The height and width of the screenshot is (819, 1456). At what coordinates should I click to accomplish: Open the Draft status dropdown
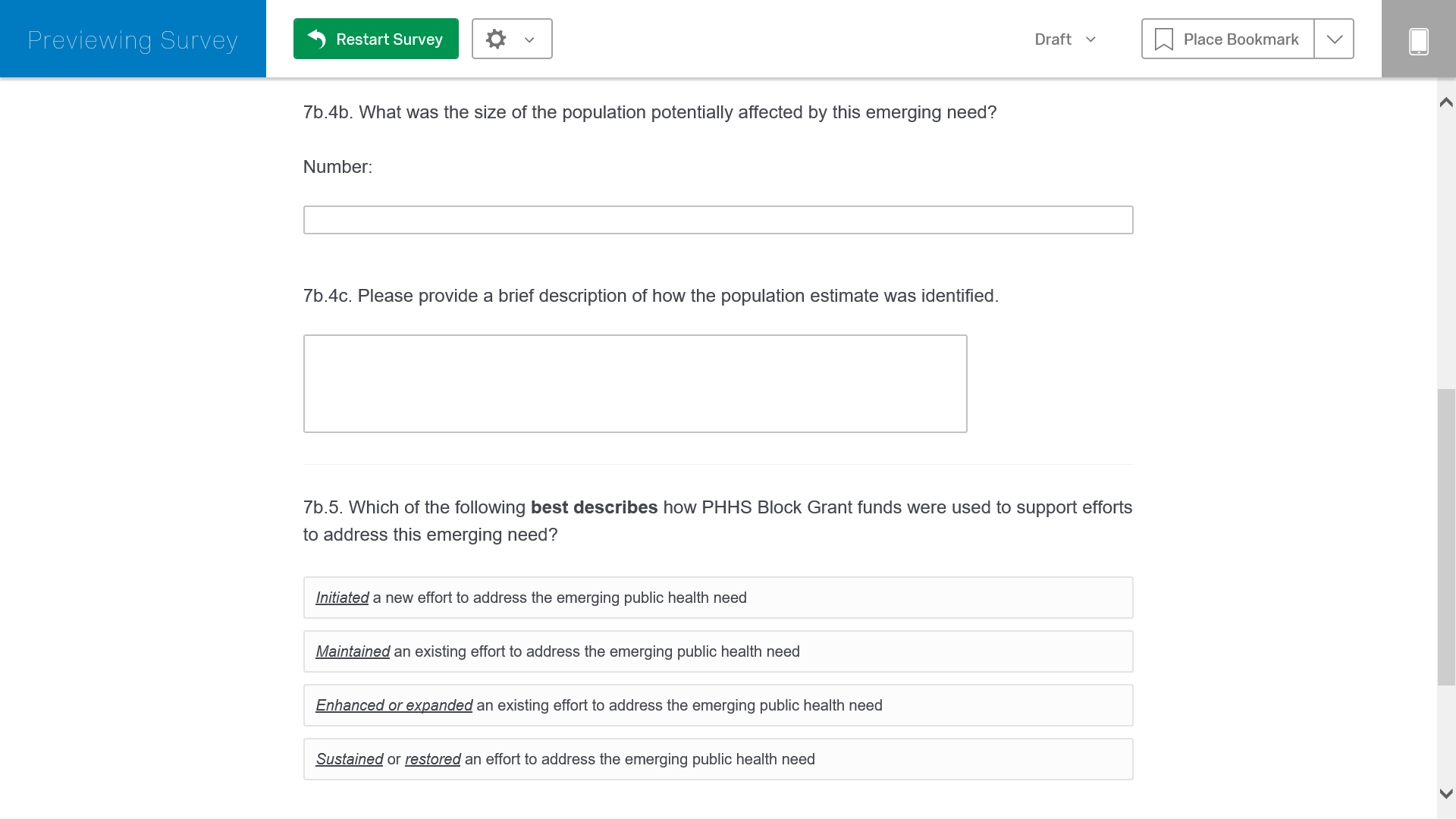1090,39
